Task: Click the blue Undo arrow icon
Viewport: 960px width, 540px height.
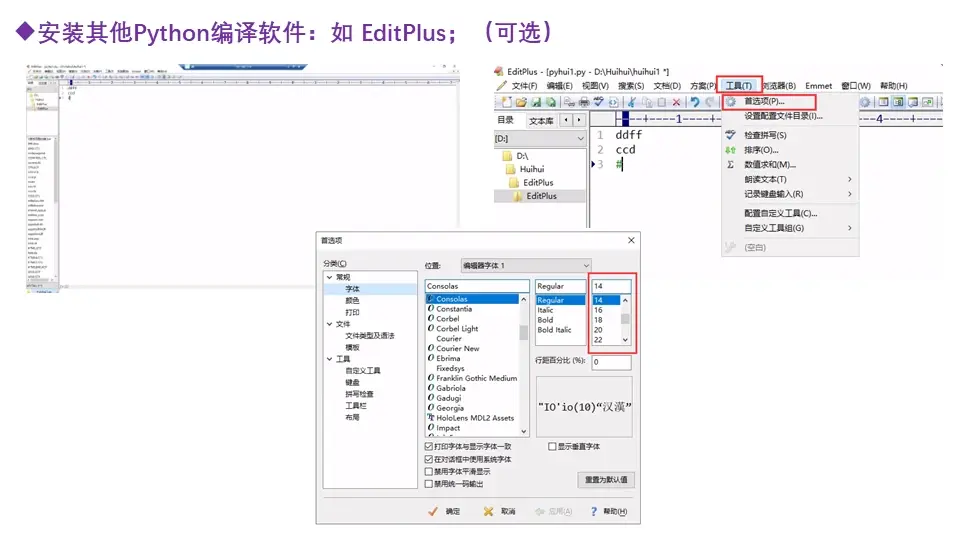Action: pos(695,102)
